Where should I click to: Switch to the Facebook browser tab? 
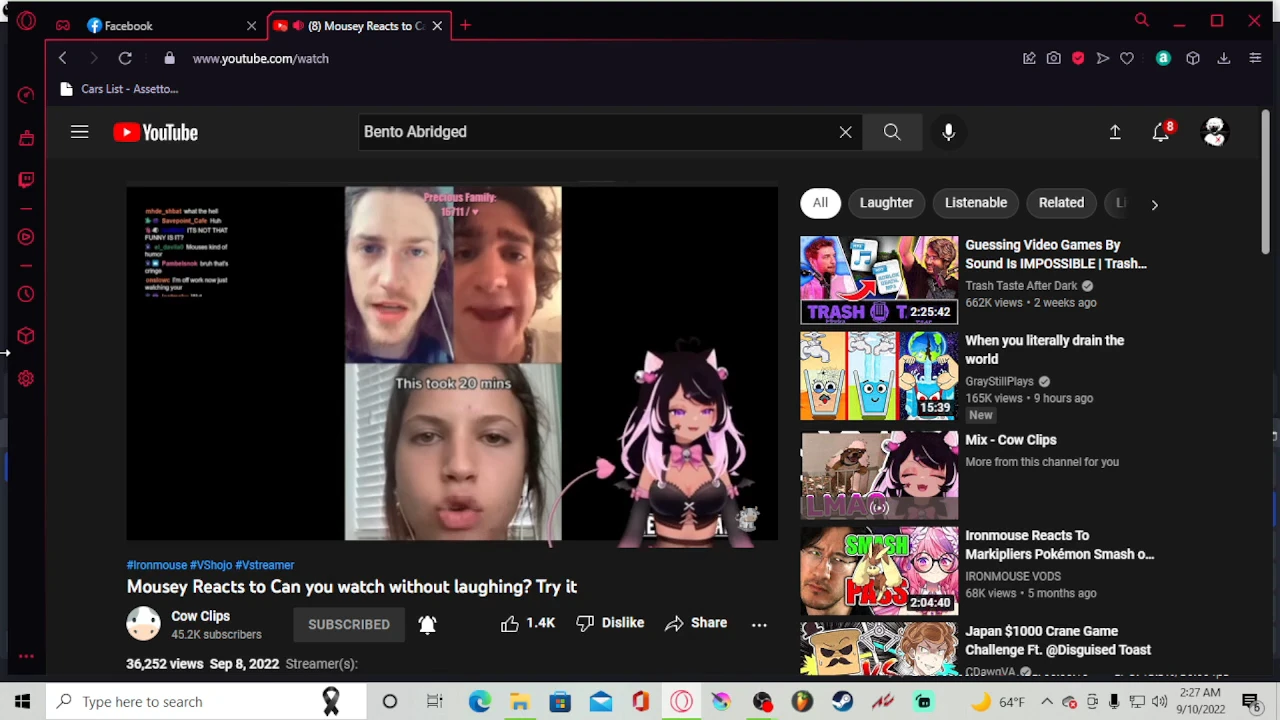[x=128, y=26]
